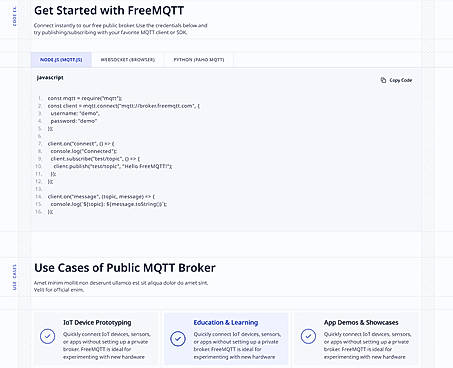The height and width of the screenshot is (368, 453).
Task: Click the client.on("connect") code line
Action: coord(81,144)
